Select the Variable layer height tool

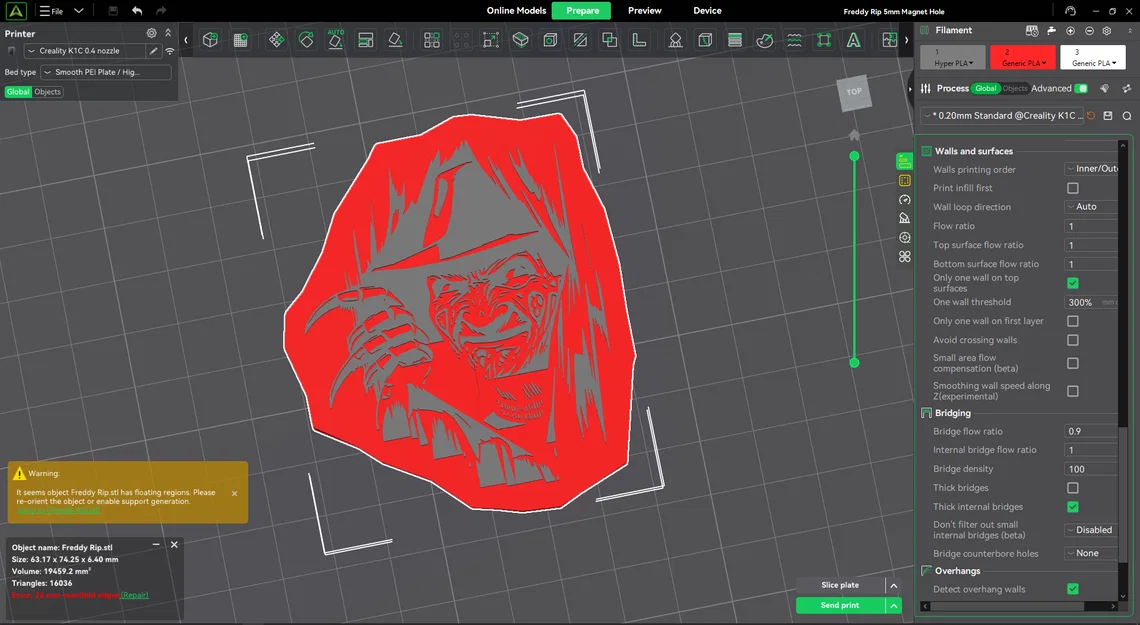pyautogui.click(x=735, y=40)
